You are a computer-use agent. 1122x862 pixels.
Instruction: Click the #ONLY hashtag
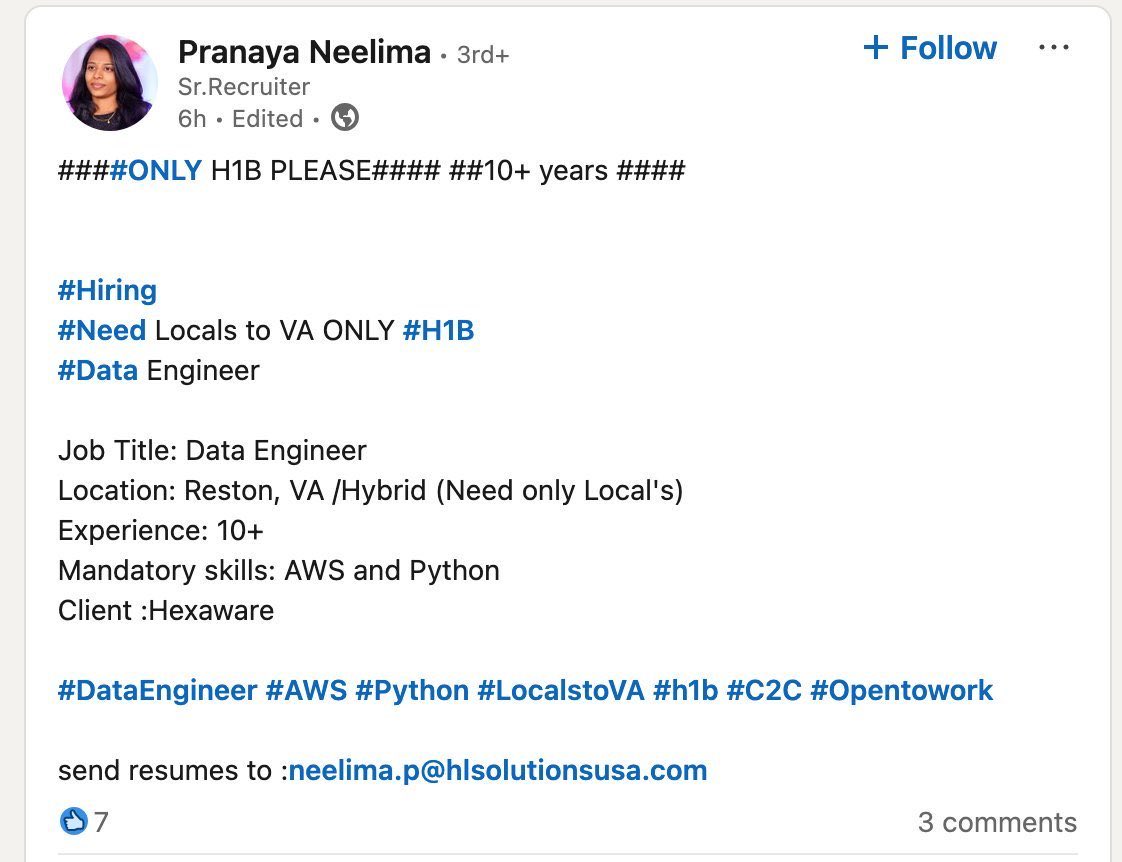[157, 170]
